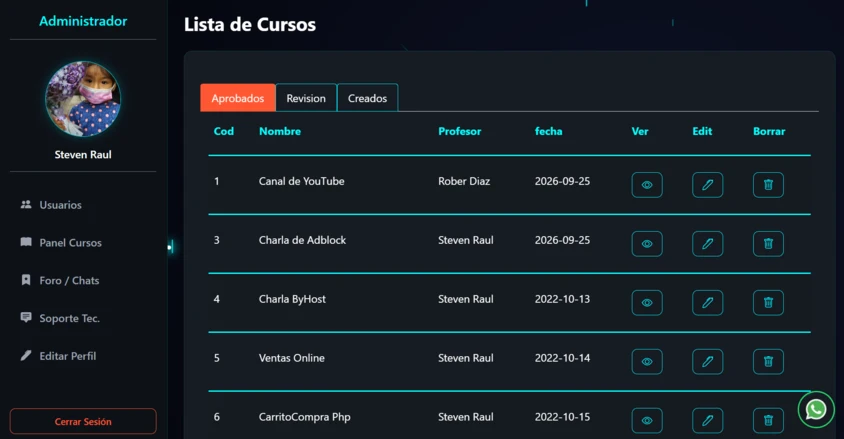The image size is (844, 439).
Task: Click the Edit column header
Action: click(702, 131)
